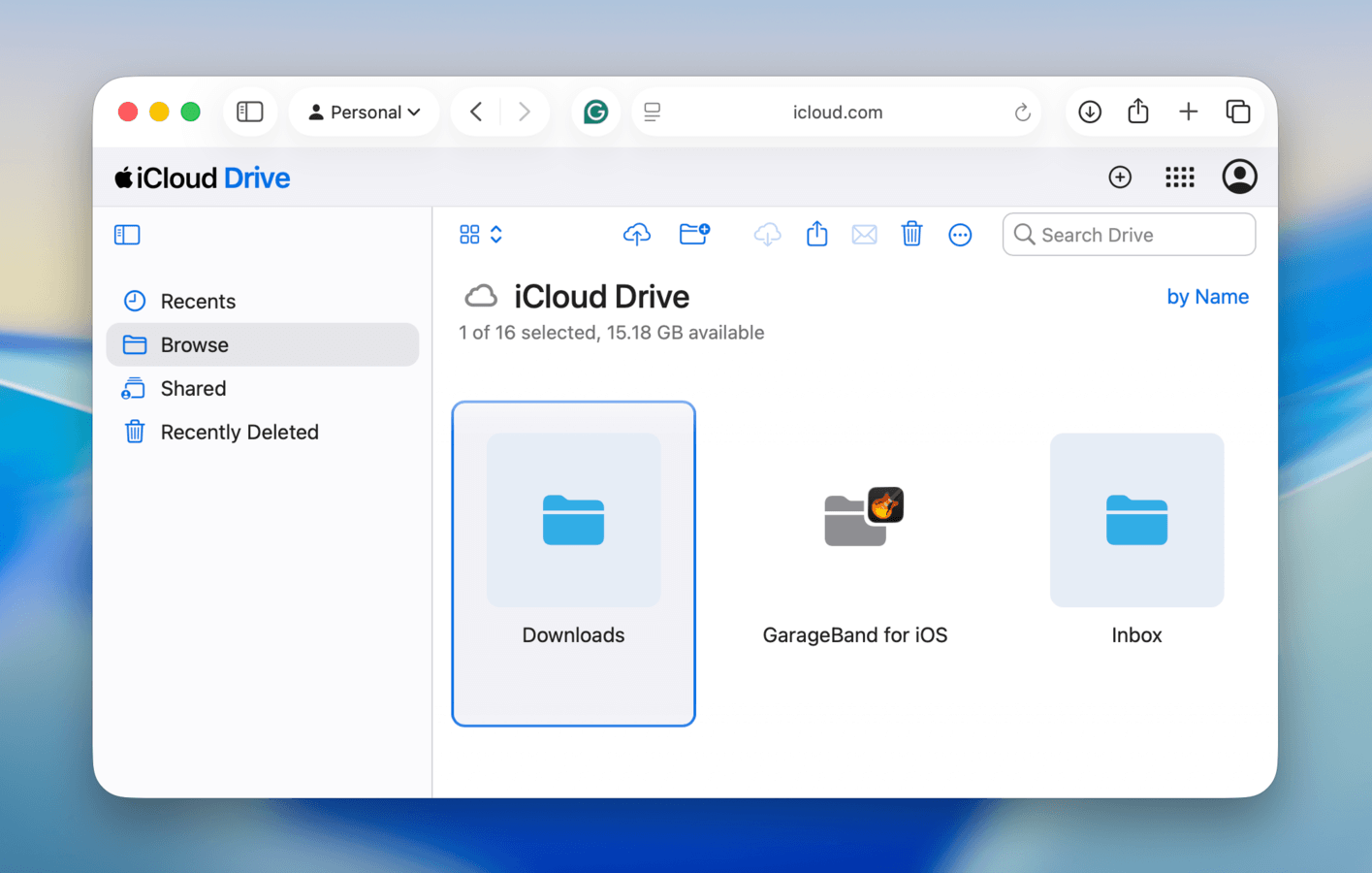
Task: Click the Downloads folder name label
Action: point(573,635)
